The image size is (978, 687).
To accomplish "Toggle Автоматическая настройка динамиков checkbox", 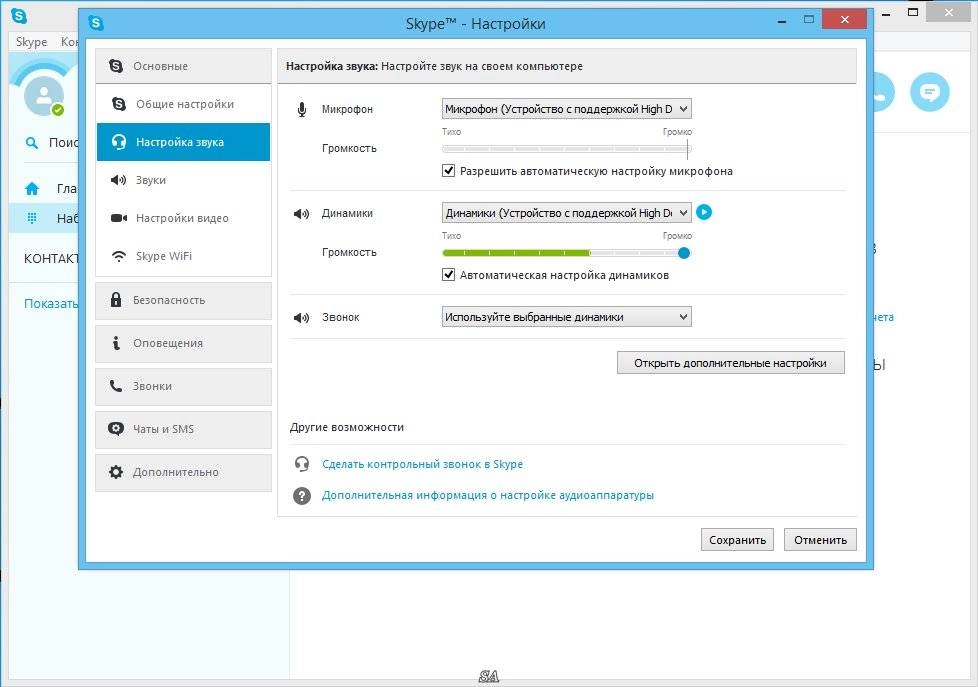I will point(448,275).
